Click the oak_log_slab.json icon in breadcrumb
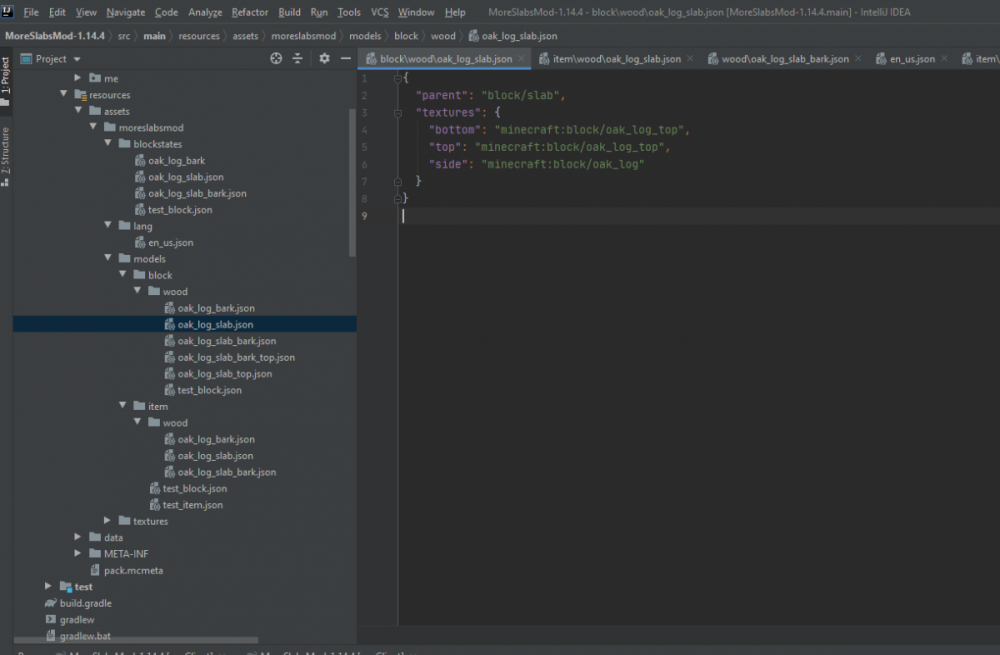The width and height of the screenshot is (1000, 655). point(474,36)
